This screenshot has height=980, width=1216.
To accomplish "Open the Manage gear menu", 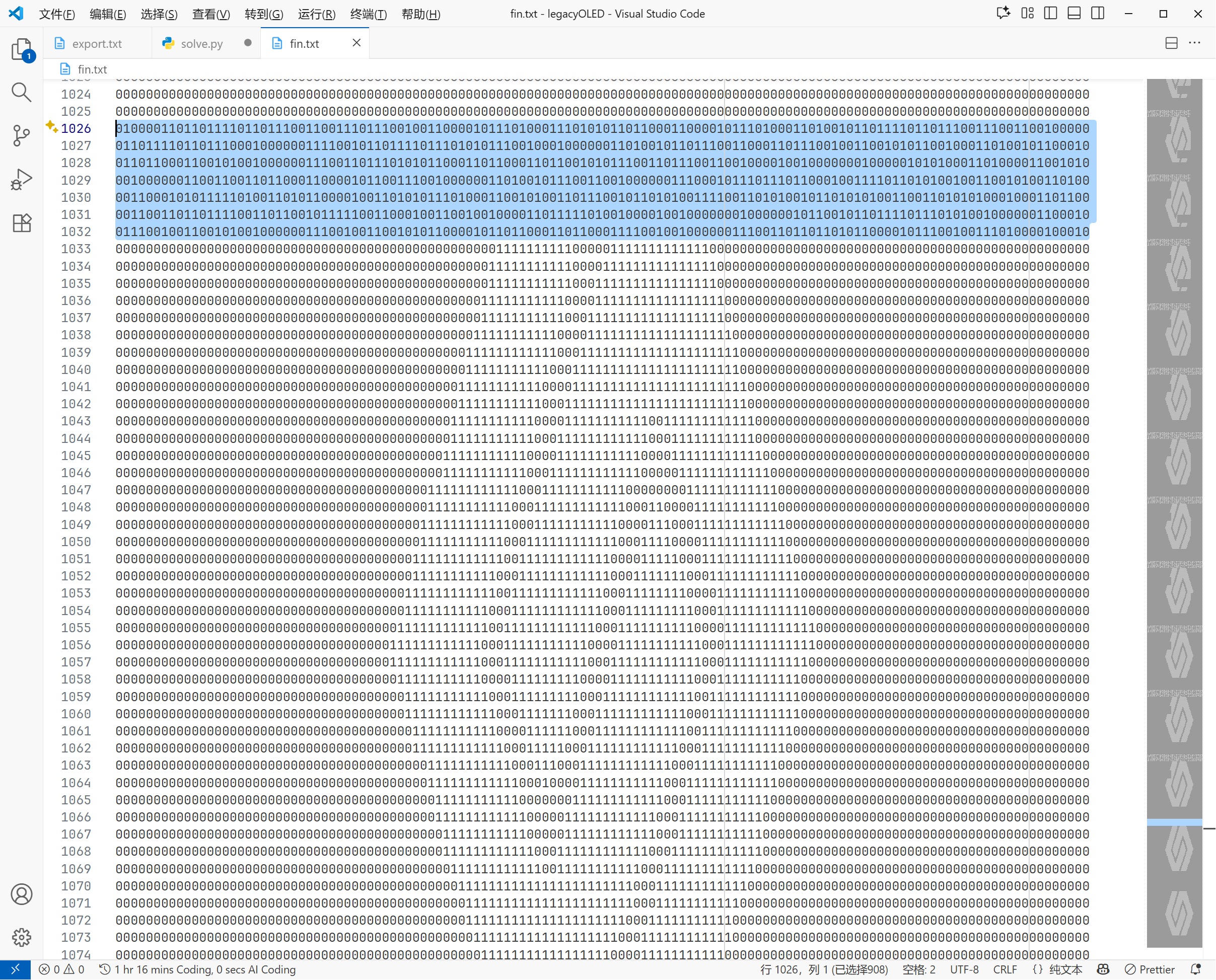I will tap(22, 937).
